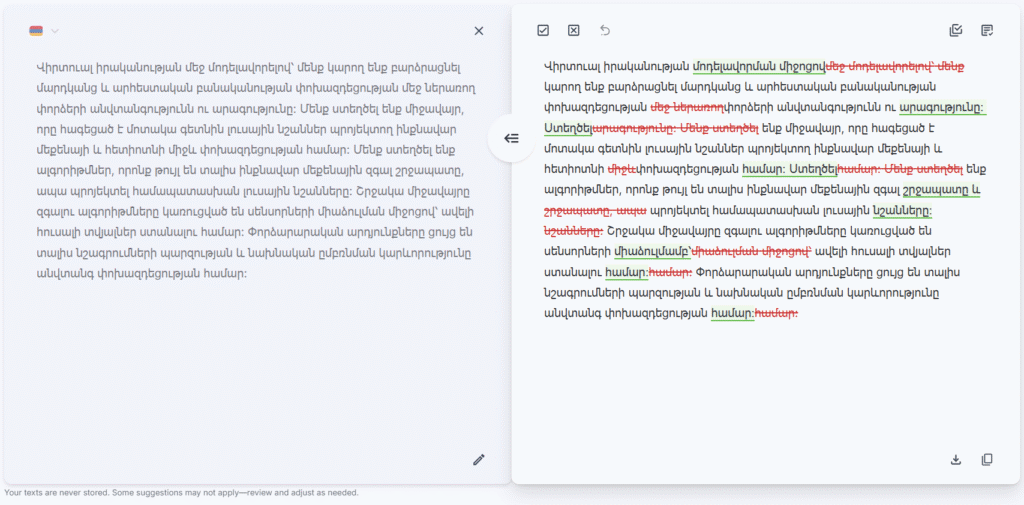The height and width of the screenshot is (505, 1024).
Task: Edit the original text with pencil icon
Action: [479, 460]
